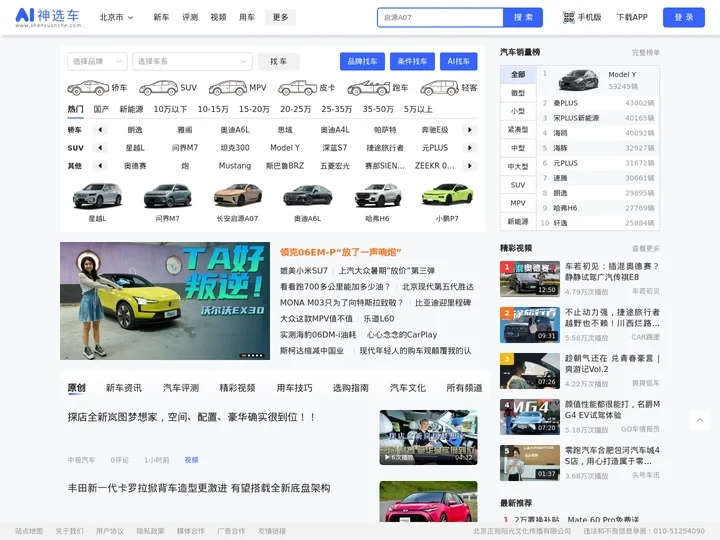
Task: Open the 新车 navigation item
Action: pyautogui.click(x=161, y=17)
